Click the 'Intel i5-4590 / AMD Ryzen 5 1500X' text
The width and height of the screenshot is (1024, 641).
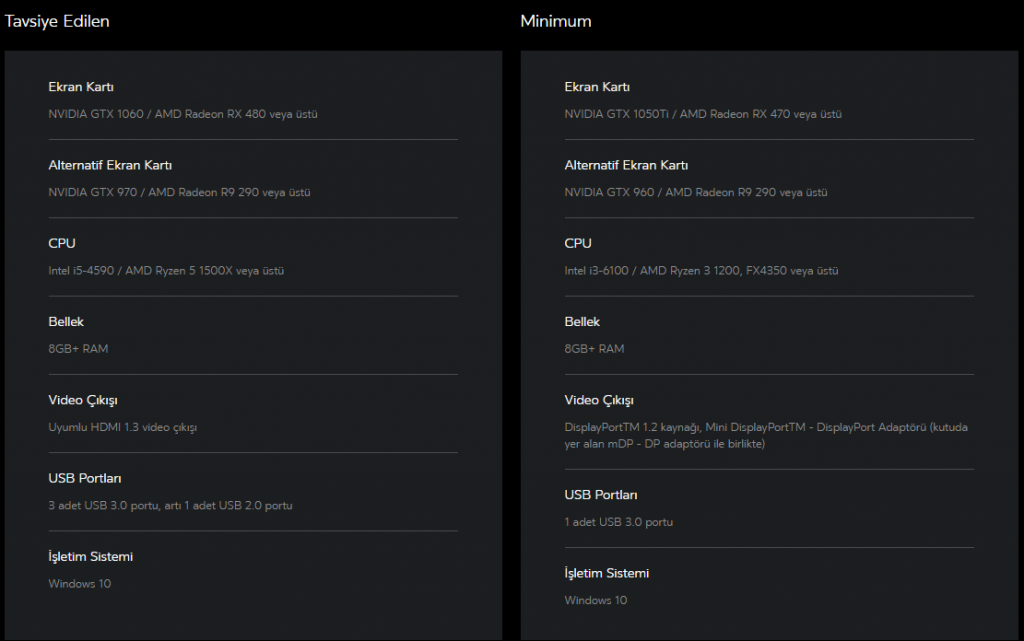point(173,271)
